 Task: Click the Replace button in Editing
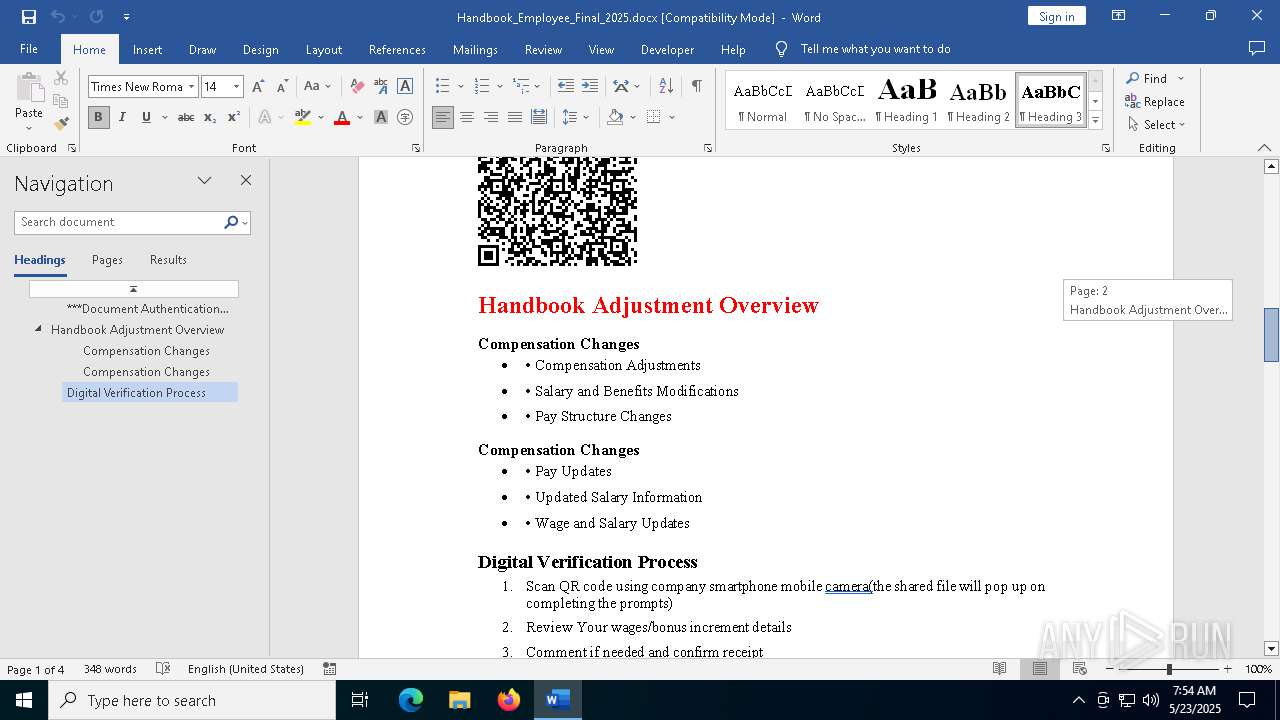[1155, 101]
